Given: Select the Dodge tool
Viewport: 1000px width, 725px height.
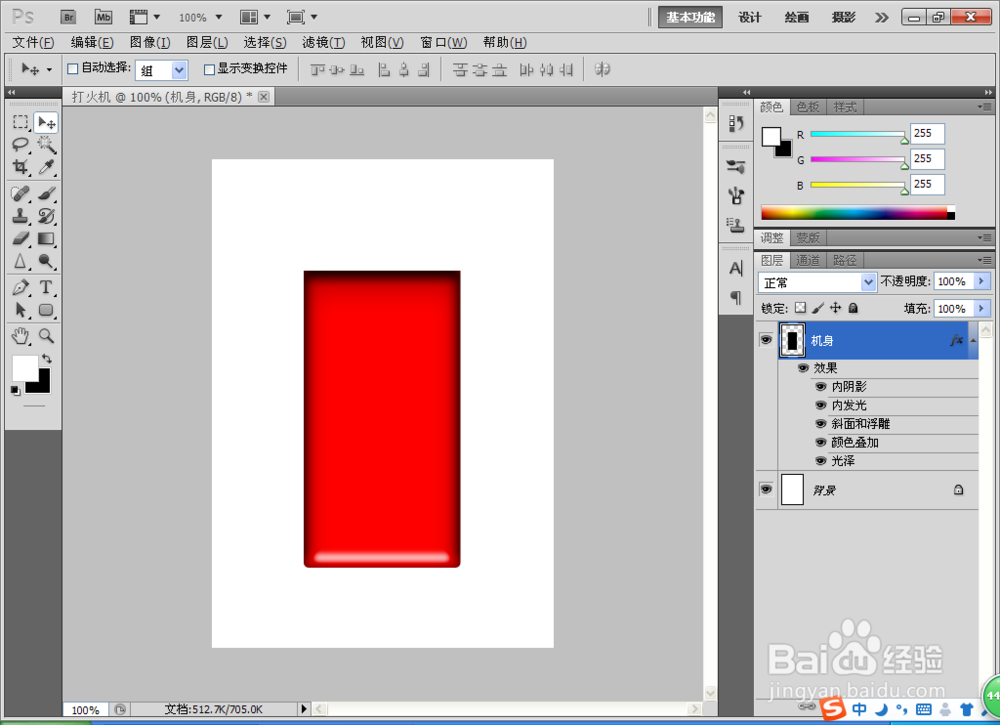Looking at the screenshot, I should click(x=46, y=261).
